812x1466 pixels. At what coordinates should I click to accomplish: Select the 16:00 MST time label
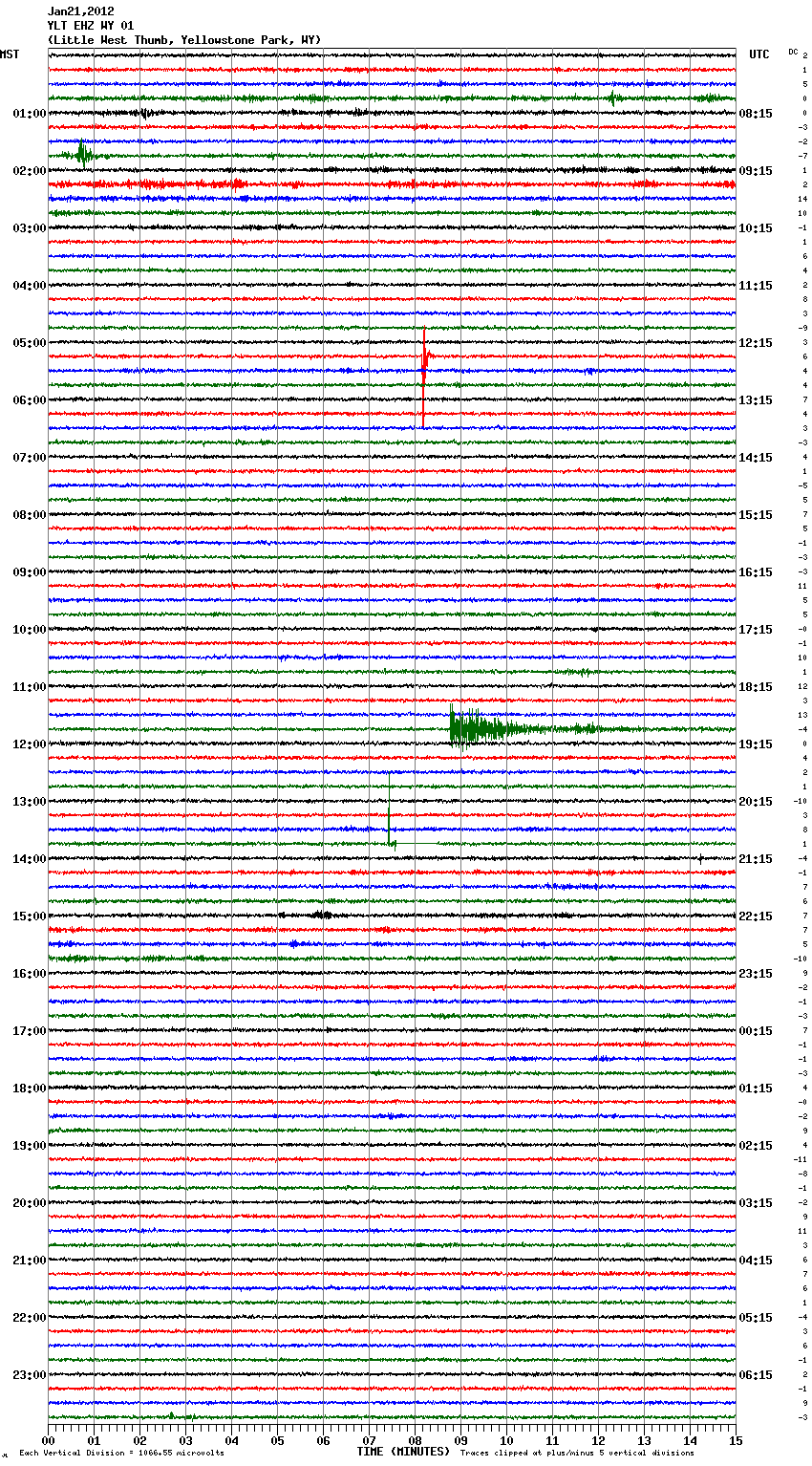pos(30,974)
